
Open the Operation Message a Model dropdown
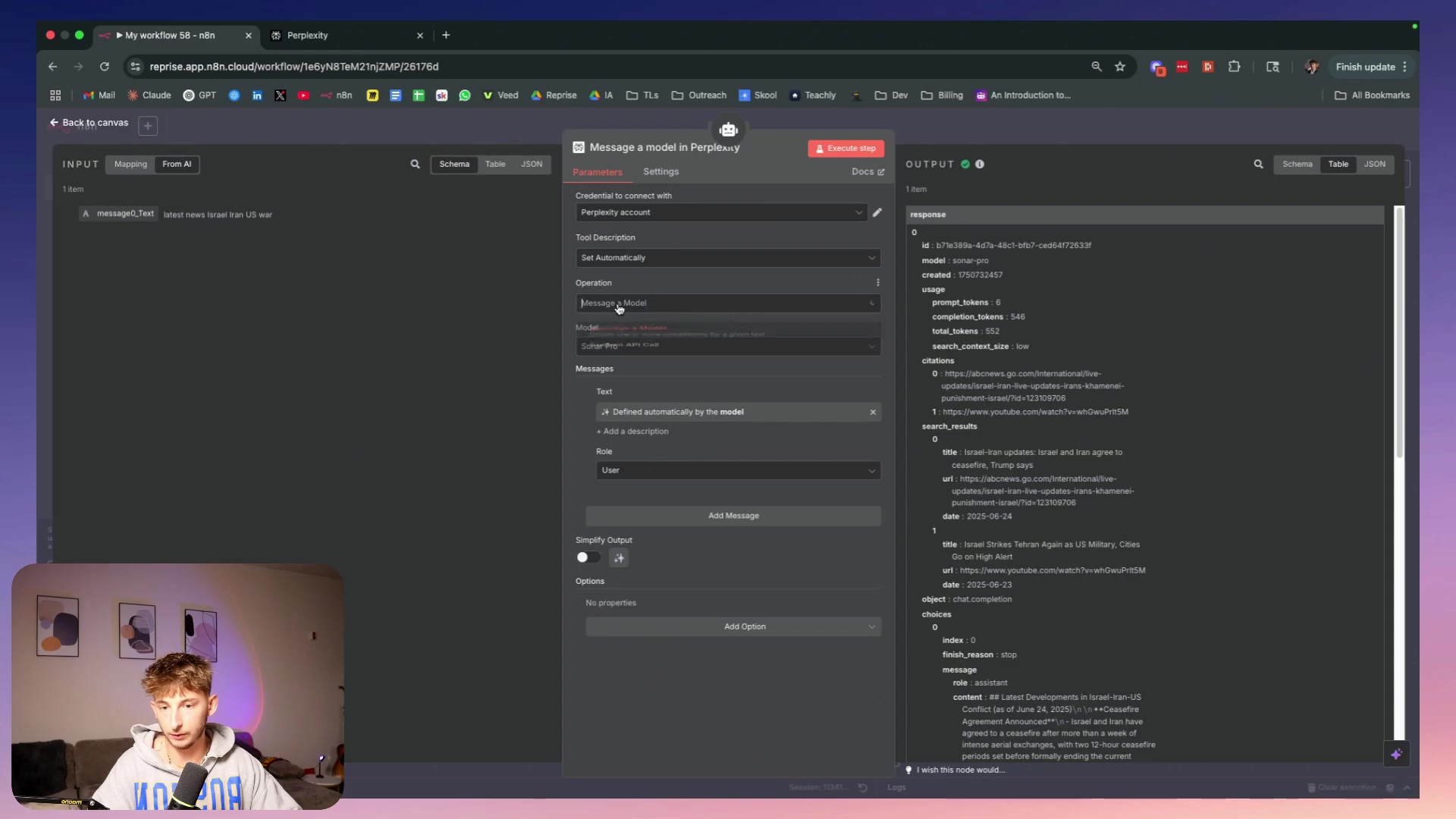(728, 303)
